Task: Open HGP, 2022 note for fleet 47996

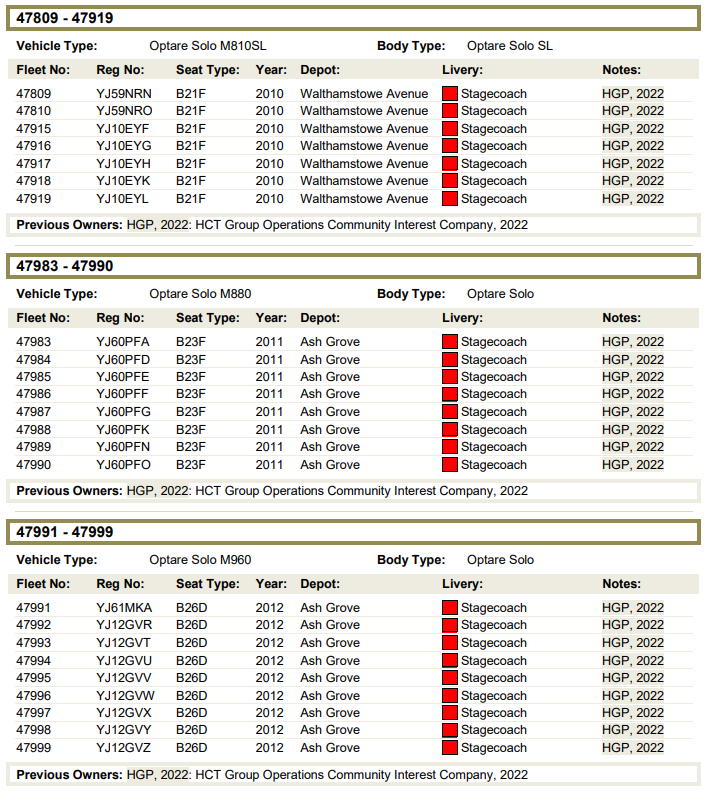Action: (632, 696)
